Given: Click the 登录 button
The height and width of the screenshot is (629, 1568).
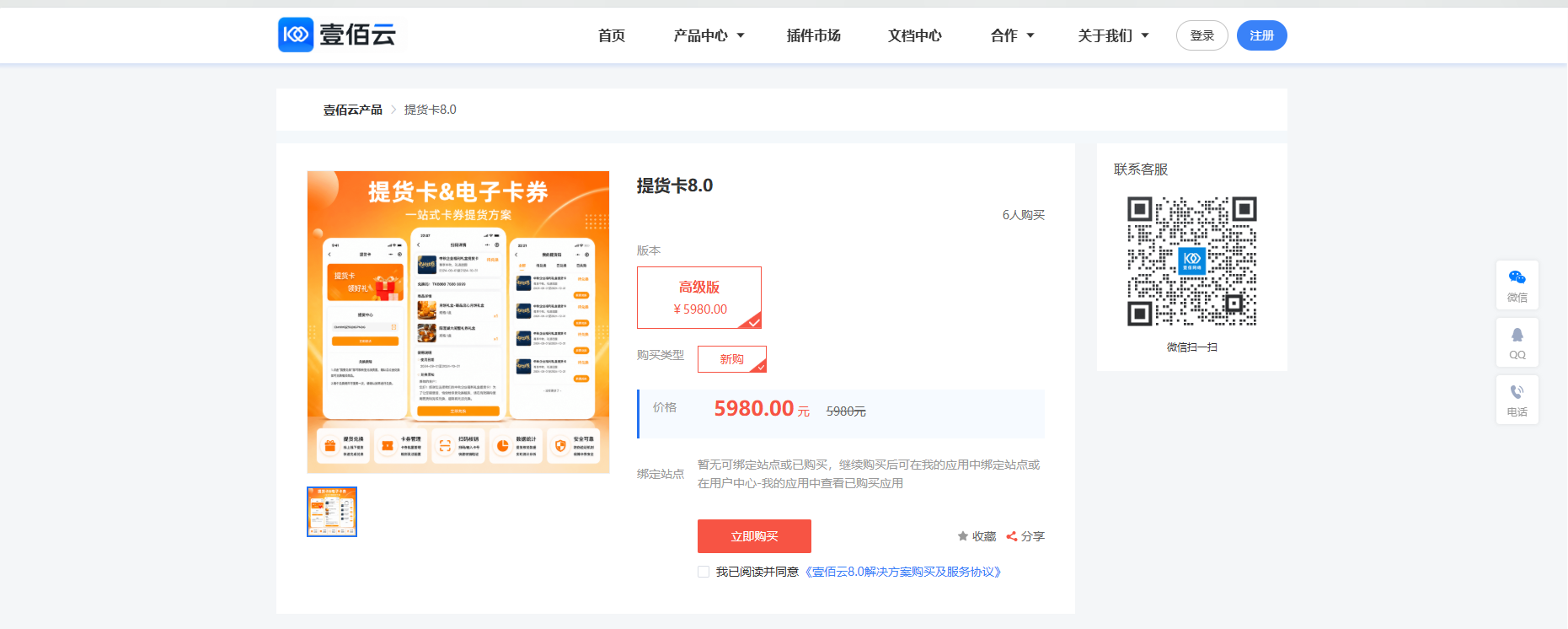Looking at the screenshot, I should click(1202, 35).
